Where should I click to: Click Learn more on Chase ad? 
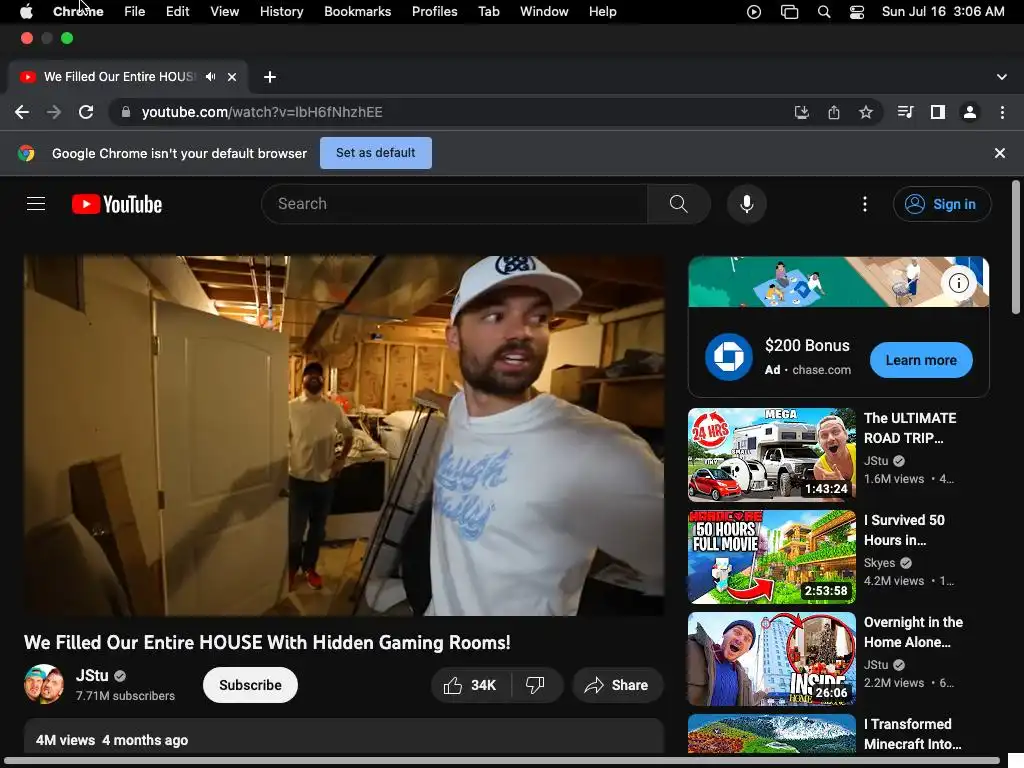[921, 360]
